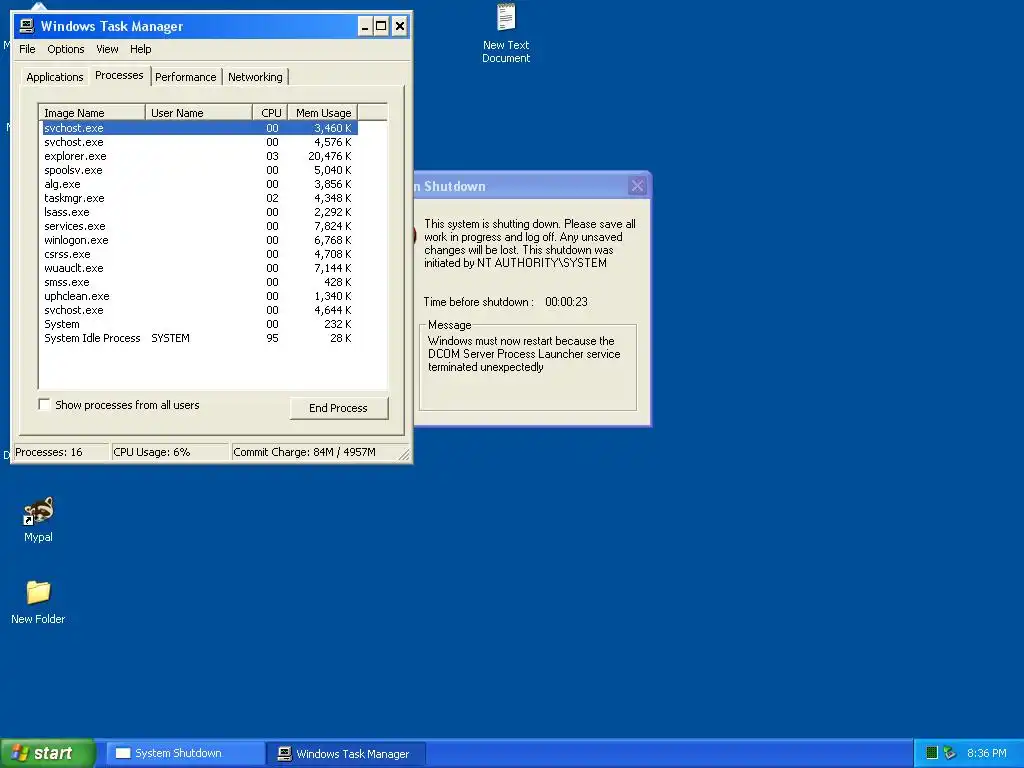This screenshot has height=768, width=1024.
Task: Open the Options menu
Action: pos(65,49)
